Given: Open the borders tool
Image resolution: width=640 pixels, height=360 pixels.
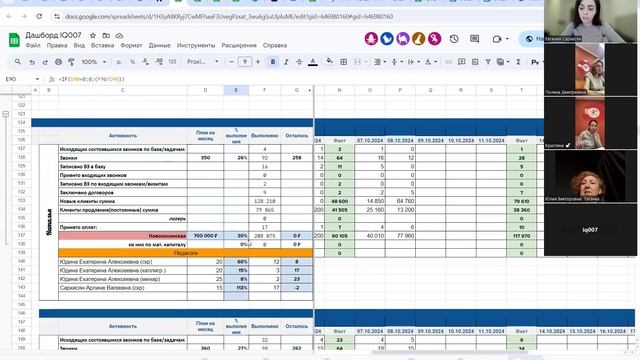Looking at the screenshot, I should 344,62.
